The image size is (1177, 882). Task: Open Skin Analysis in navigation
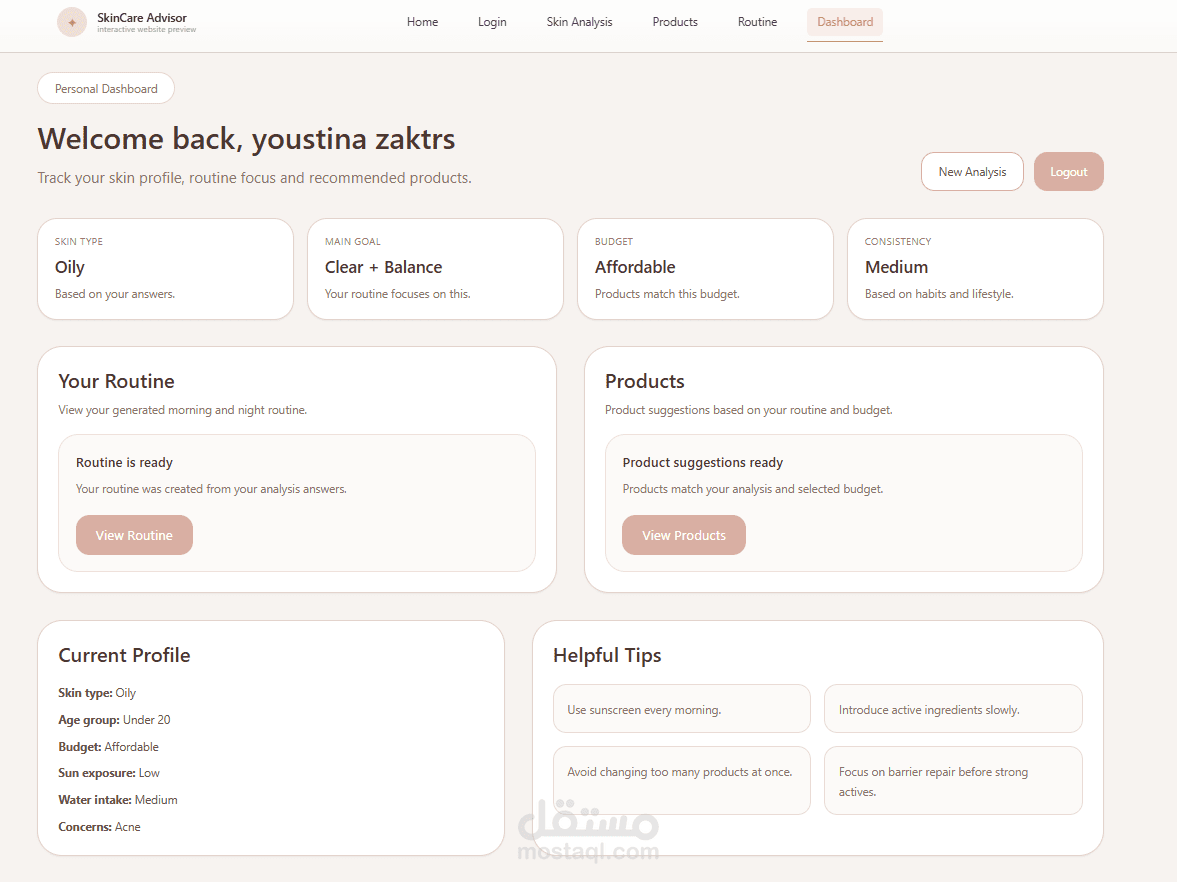click(579, 23)
